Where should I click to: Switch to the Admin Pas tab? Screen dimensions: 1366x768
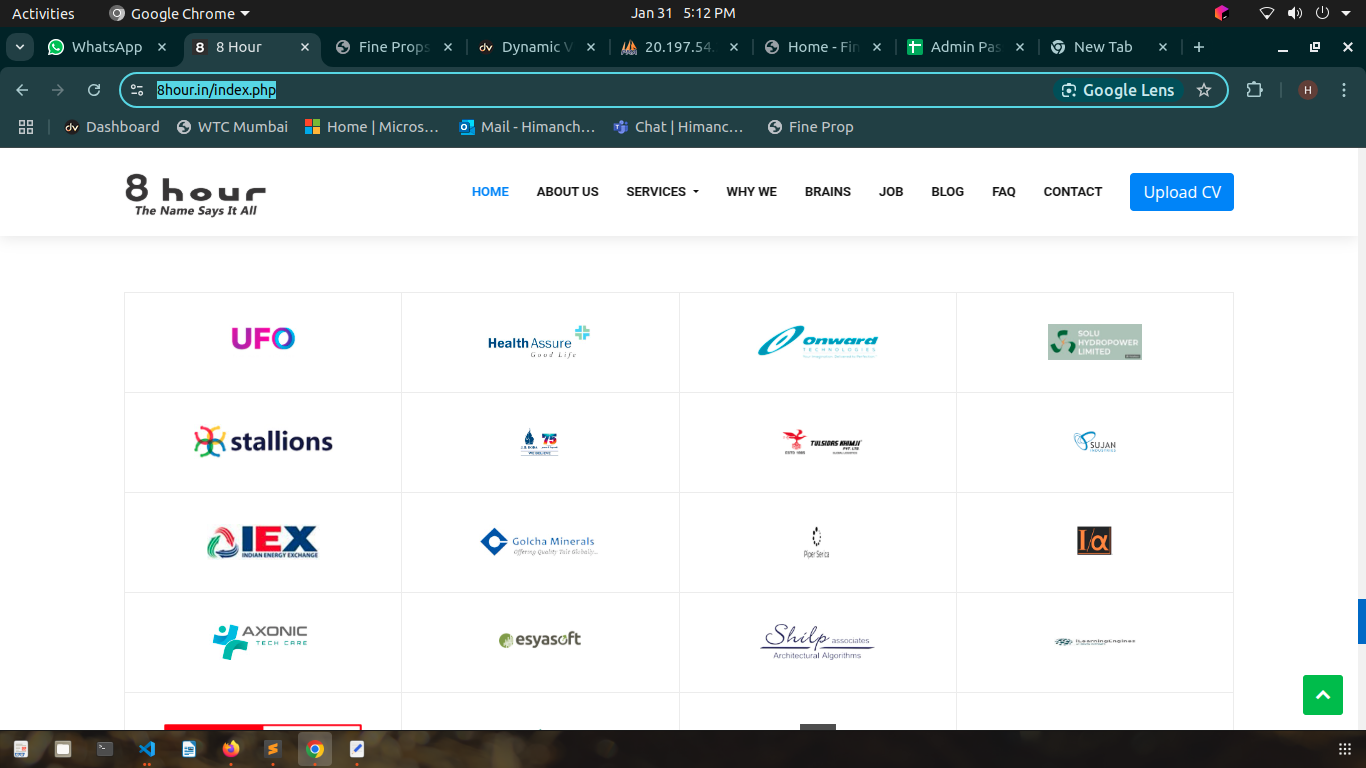pos(965,47)
